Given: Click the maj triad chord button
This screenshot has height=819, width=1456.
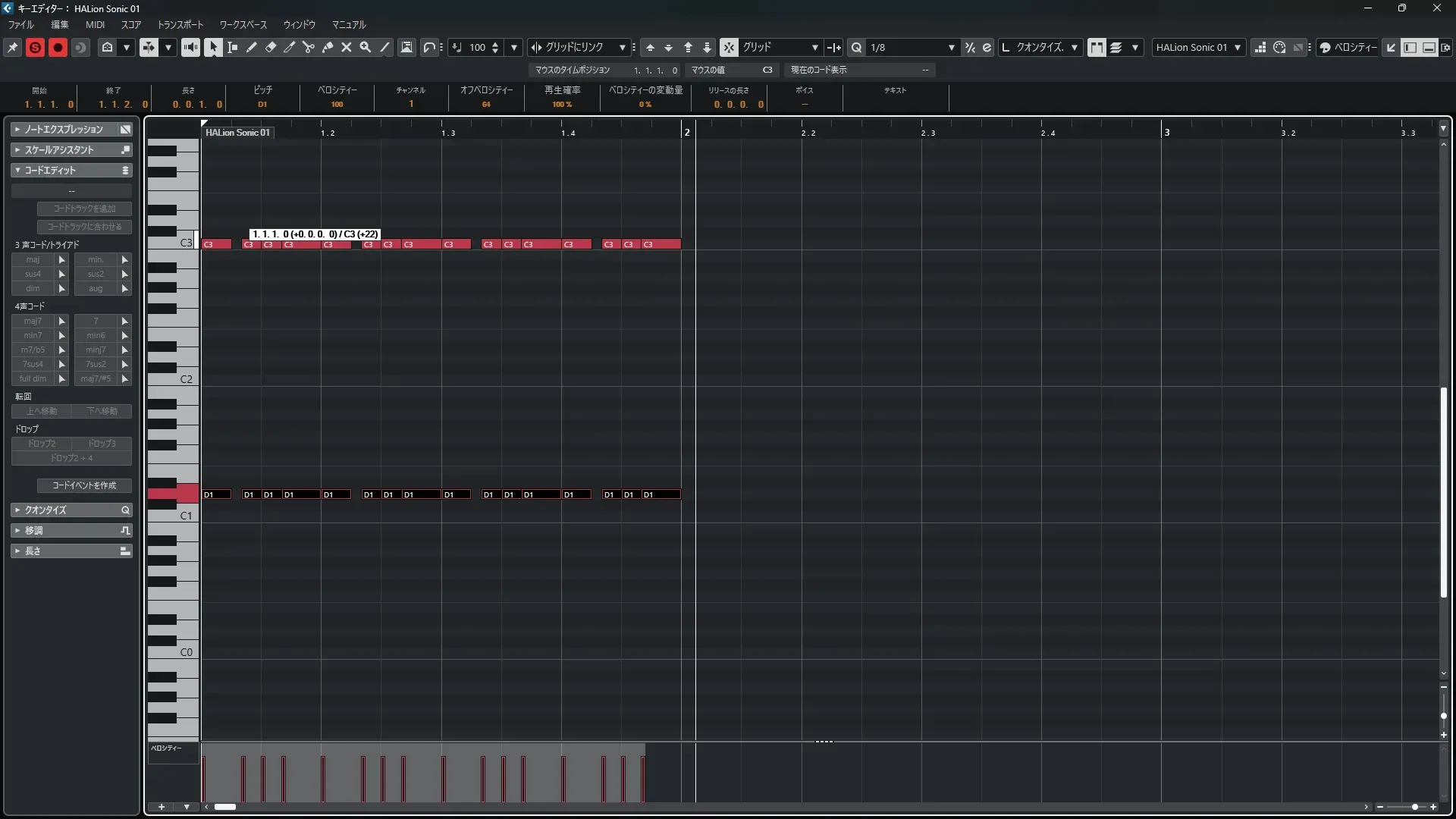Looking at the screenshot, I should click(x=33, y=259).
